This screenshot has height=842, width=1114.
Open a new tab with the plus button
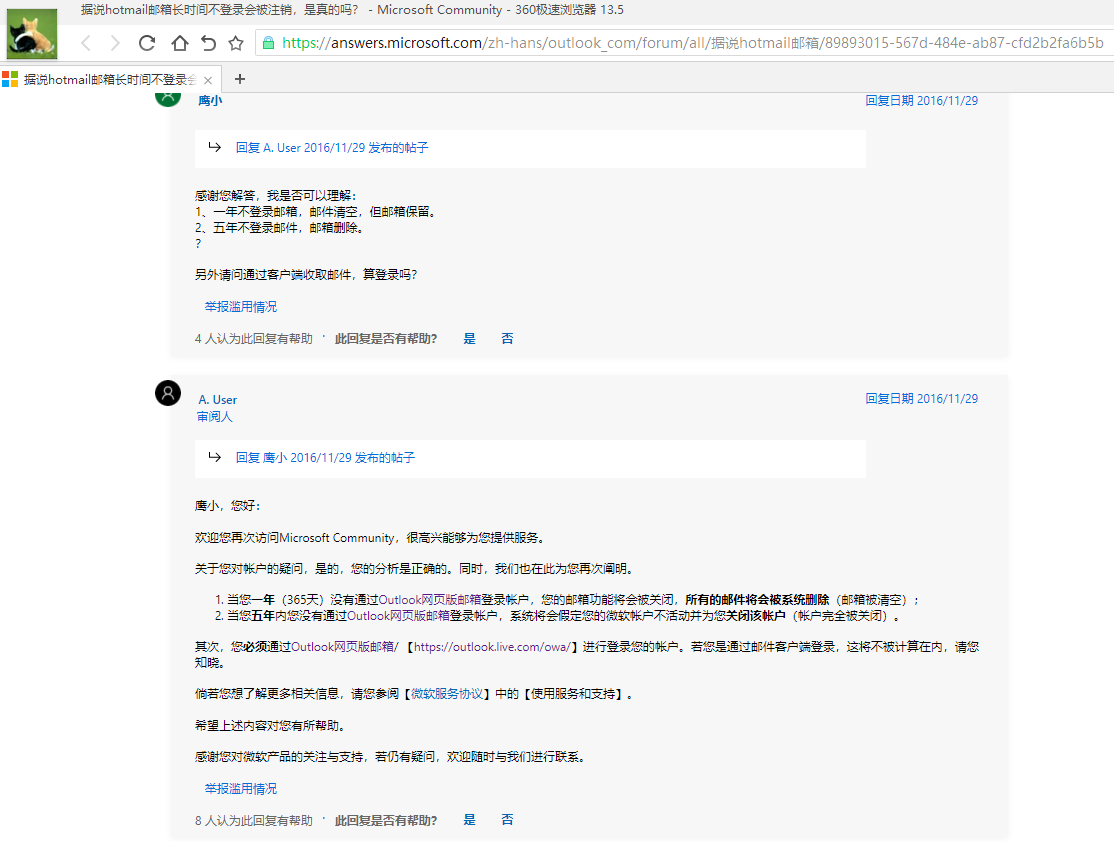coord(240,79)
